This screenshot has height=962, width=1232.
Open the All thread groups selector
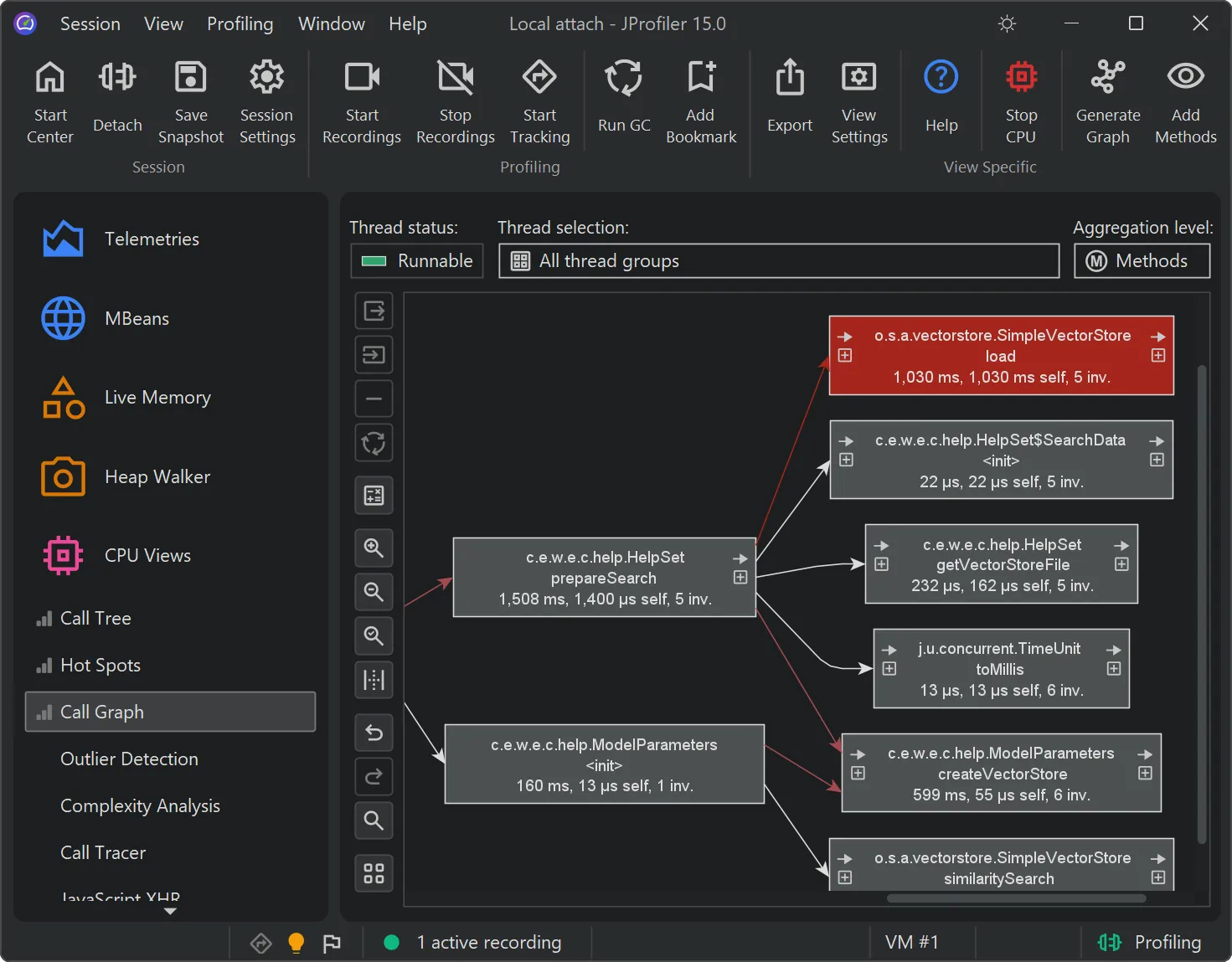[x=778, y=260]
